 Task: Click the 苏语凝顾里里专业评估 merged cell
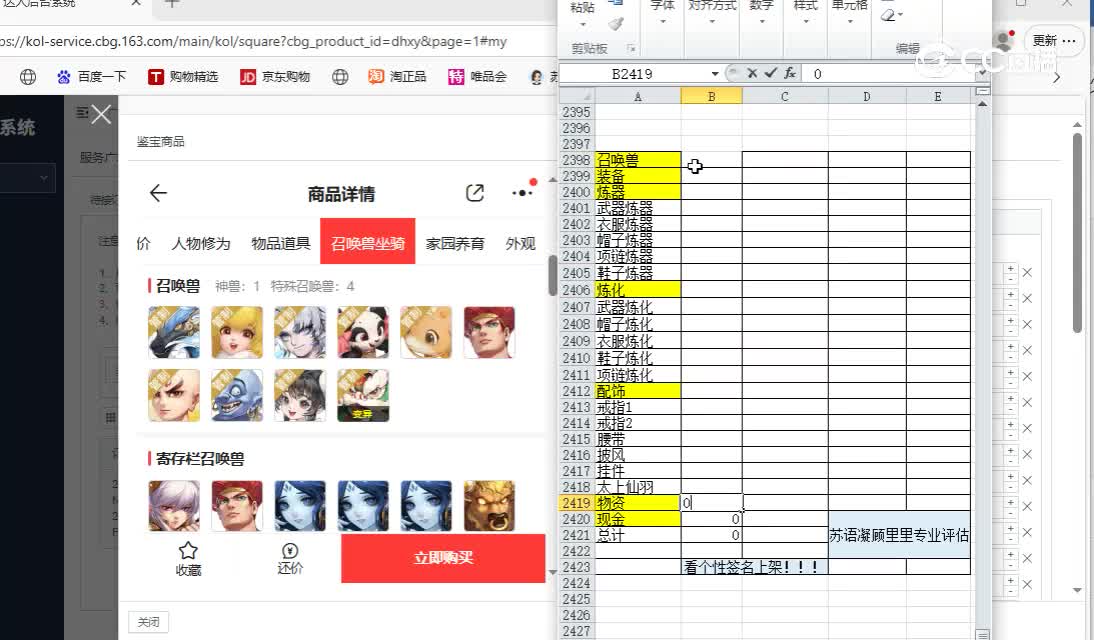(x=899, y=535)
